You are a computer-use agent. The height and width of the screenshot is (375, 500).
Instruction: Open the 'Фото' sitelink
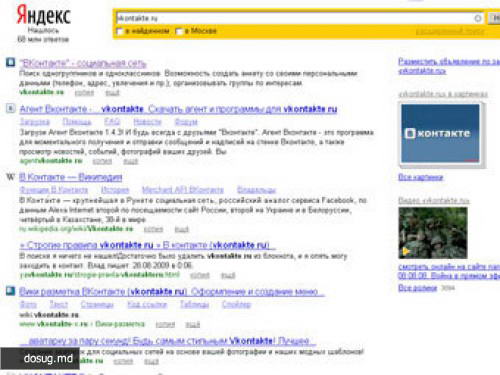pyautogui.click(x=28, y=304)
